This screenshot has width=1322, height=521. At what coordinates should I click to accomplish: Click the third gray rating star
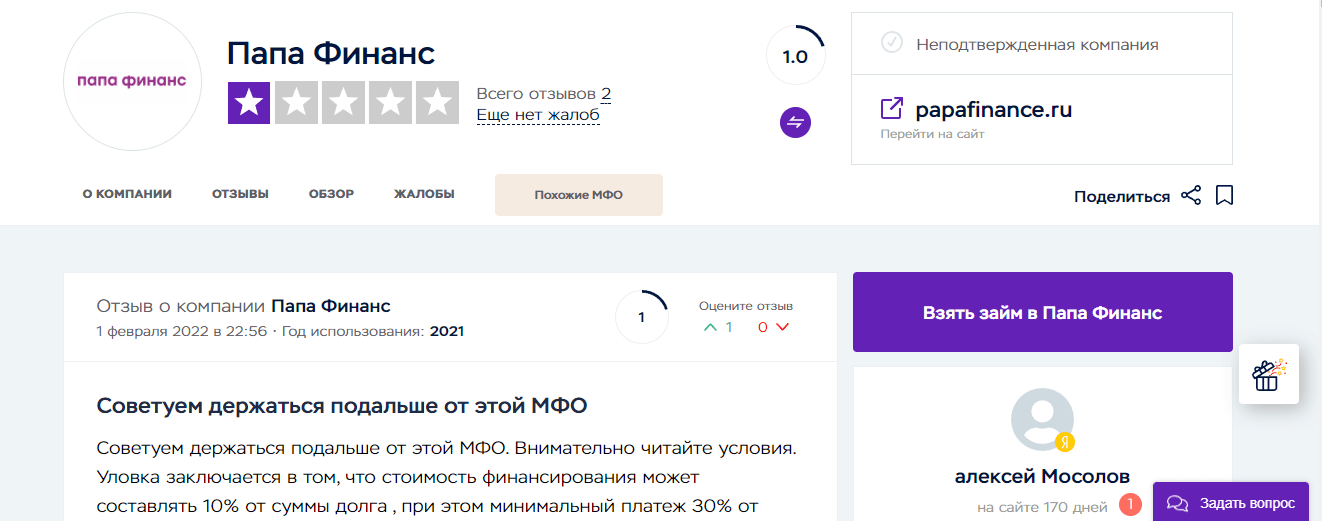[x=343, y=102]
